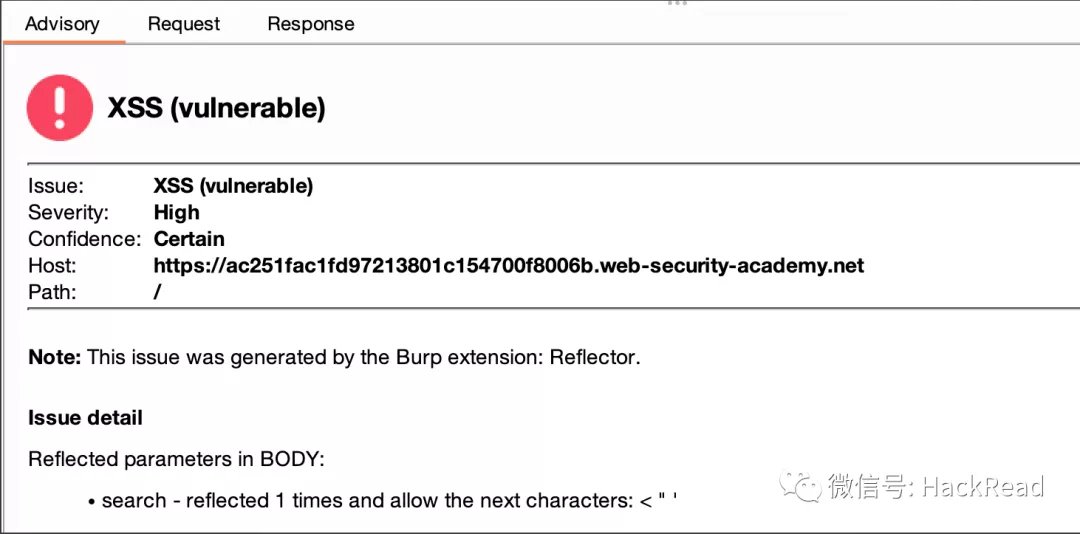Click the Path value slash
Screen dimensions: 1080x534
pyautogui.click(x=158, y=293)
